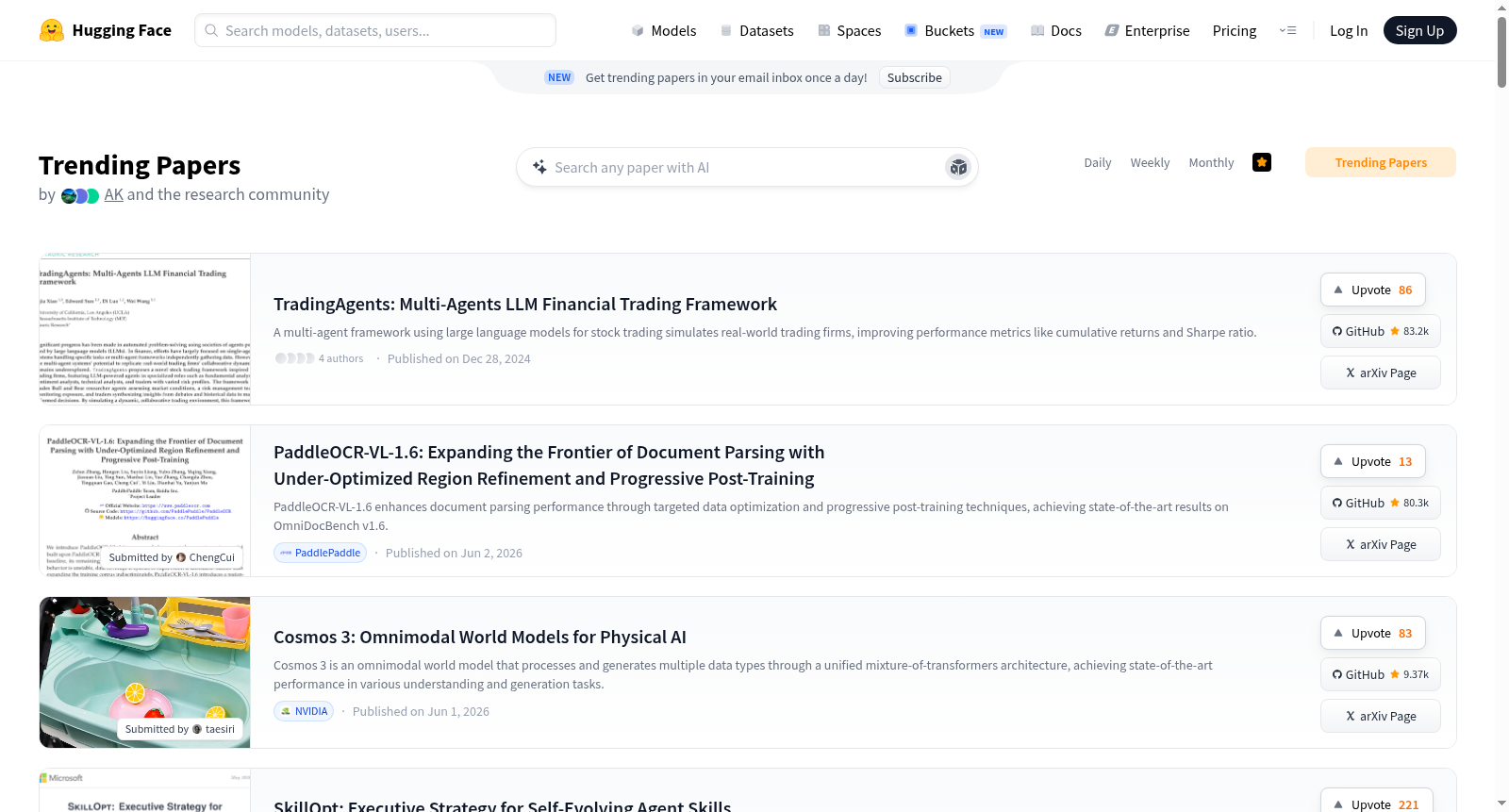Switch to Monthly papers view
The height and width of the screenshot is (812, 1509).
[x=1211, y=162]
